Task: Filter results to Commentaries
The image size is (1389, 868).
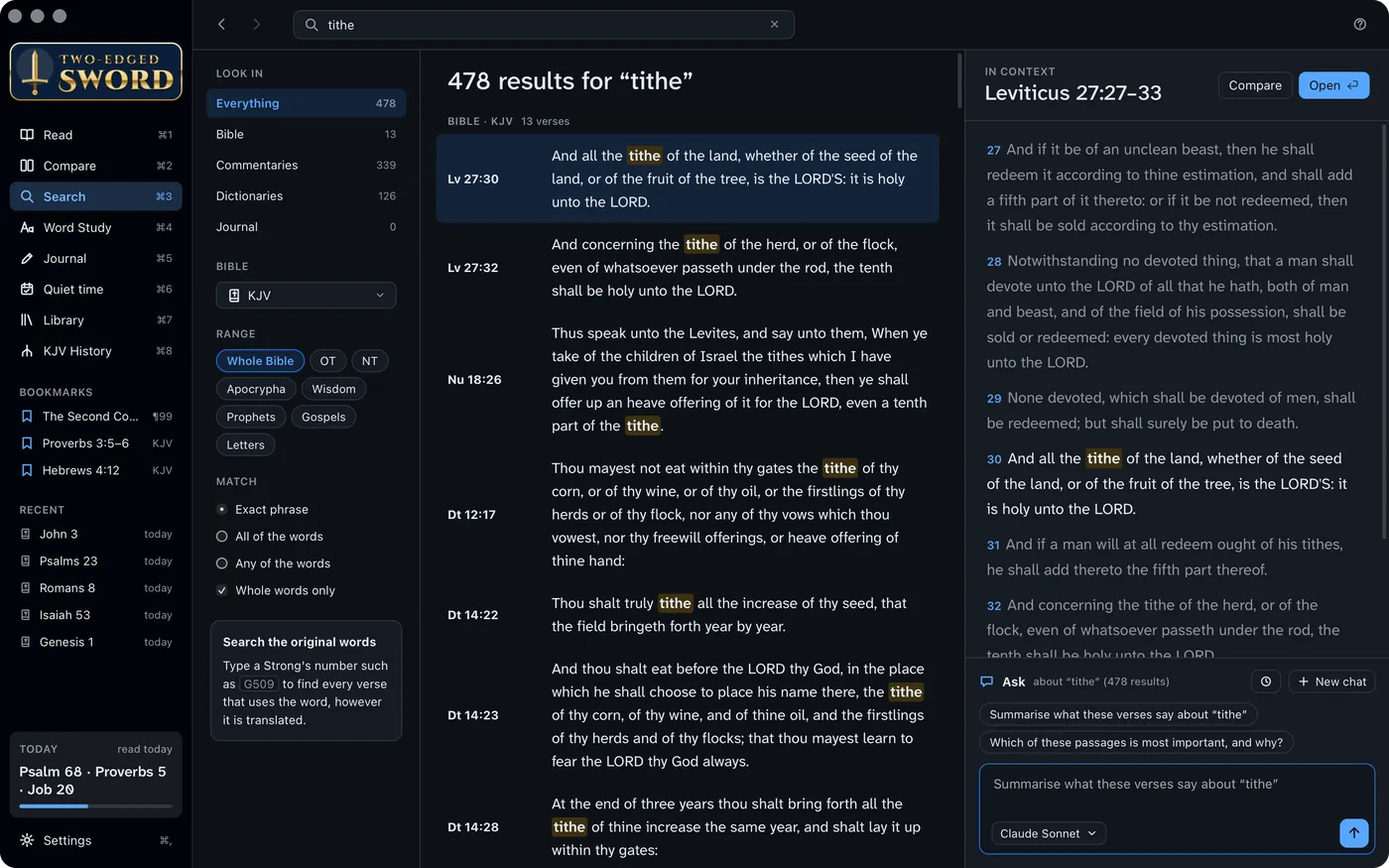Action: [306, 165]
